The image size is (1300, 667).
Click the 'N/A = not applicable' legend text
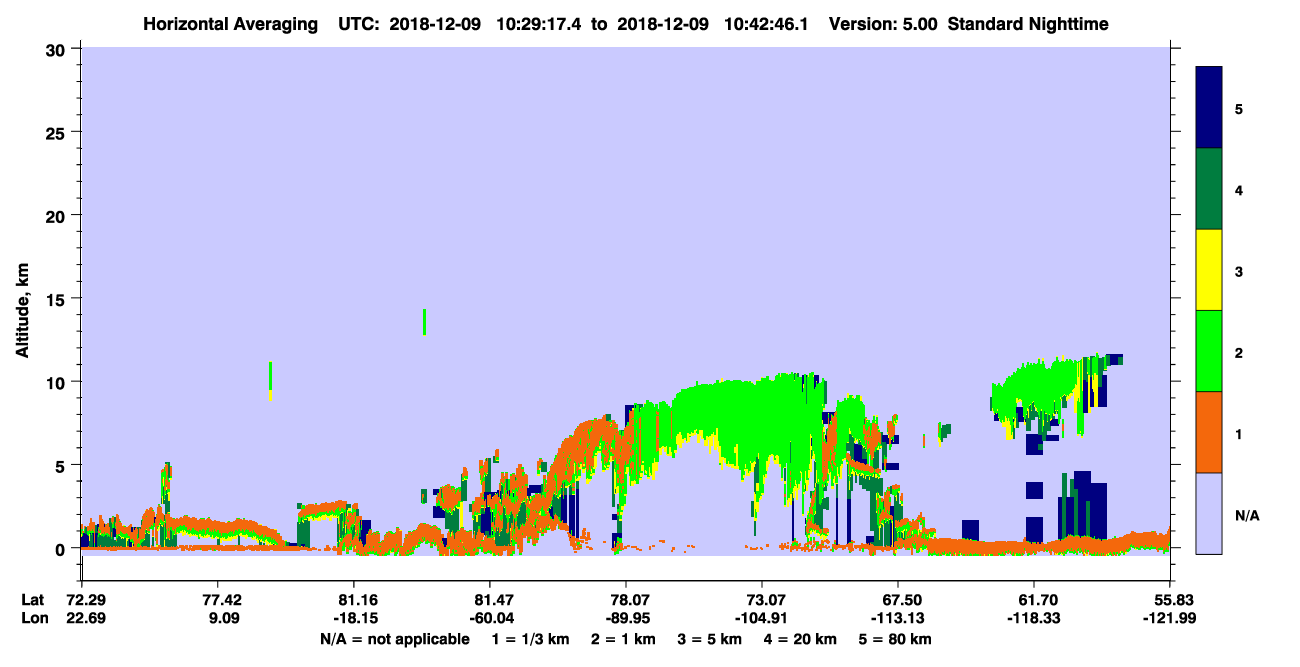(394, 639)
